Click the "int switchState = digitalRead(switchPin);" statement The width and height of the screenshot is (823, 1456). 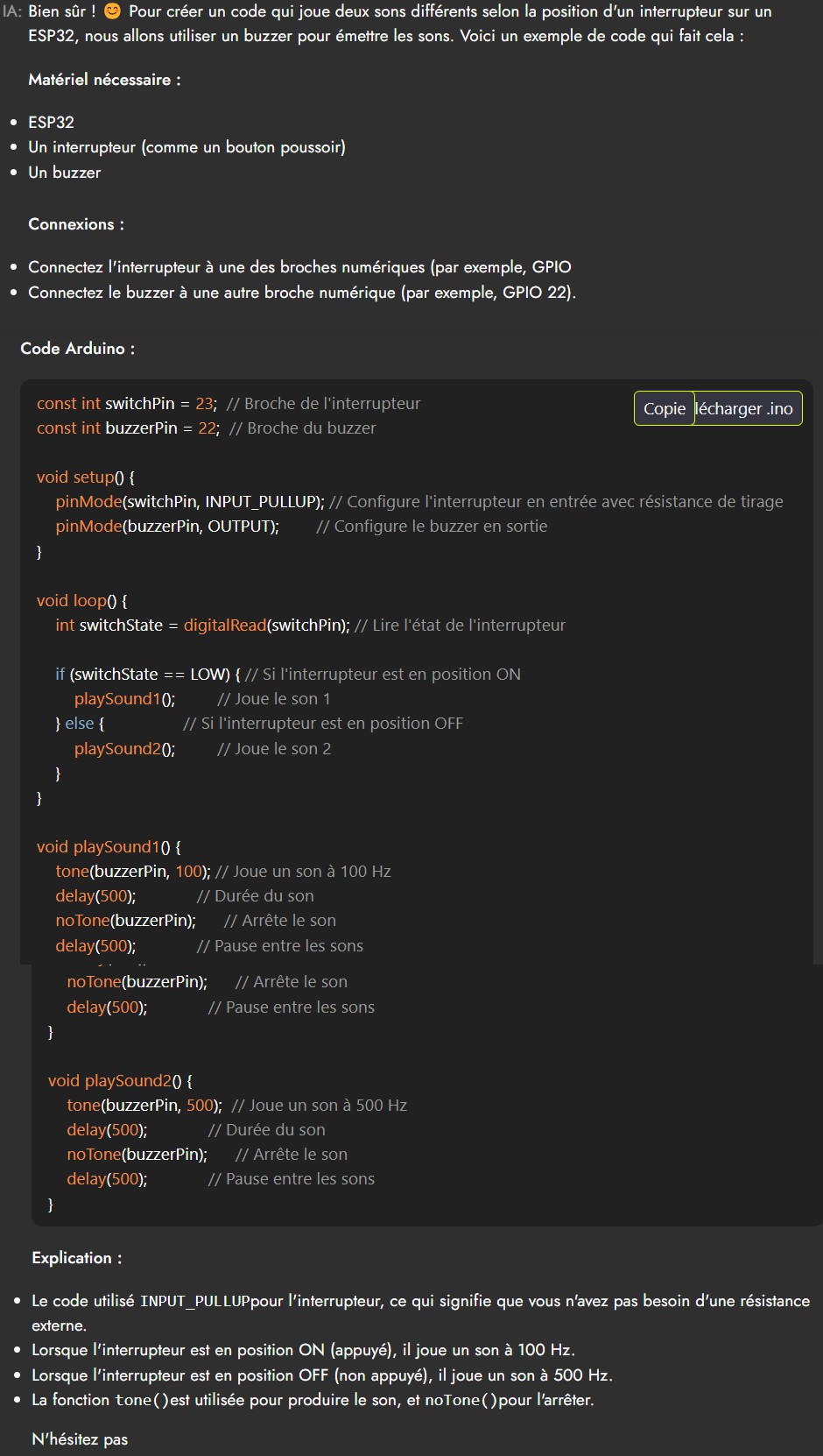202,626
